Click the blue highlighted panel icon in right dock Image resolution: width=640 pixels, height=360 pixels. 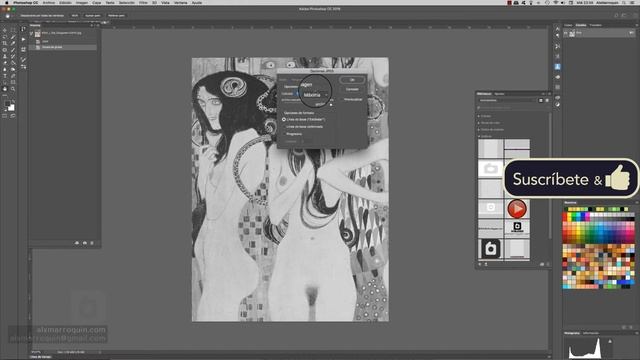coord(558,67)
